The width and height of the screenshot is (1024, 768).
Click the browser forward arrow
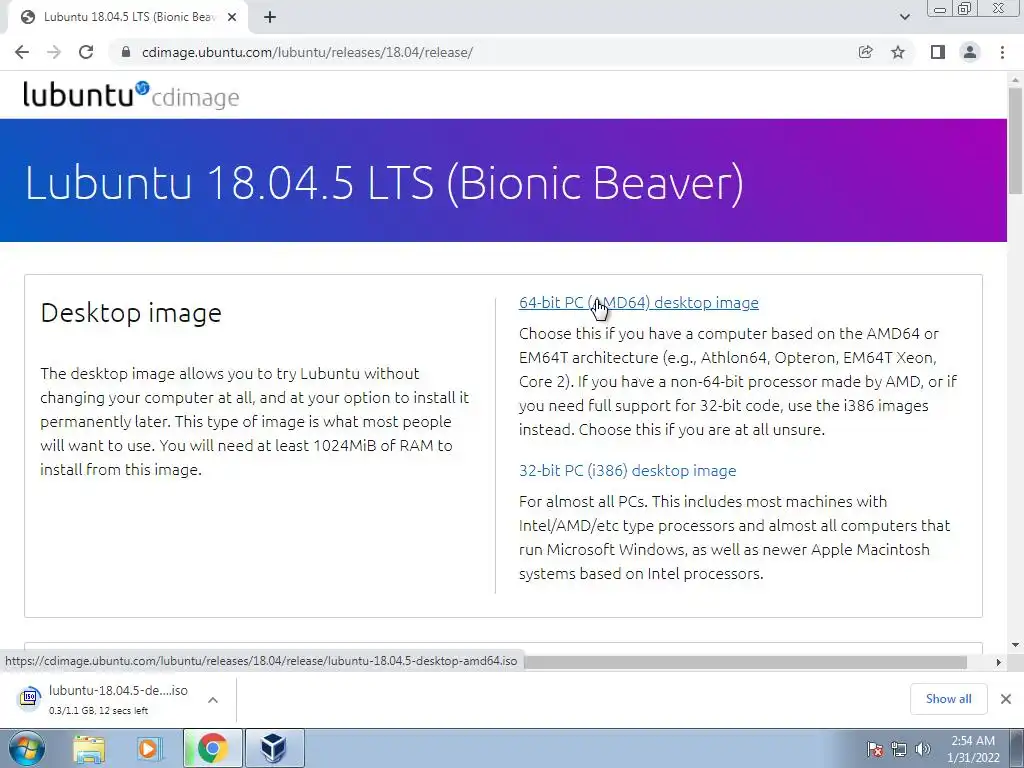coord(54,52)
